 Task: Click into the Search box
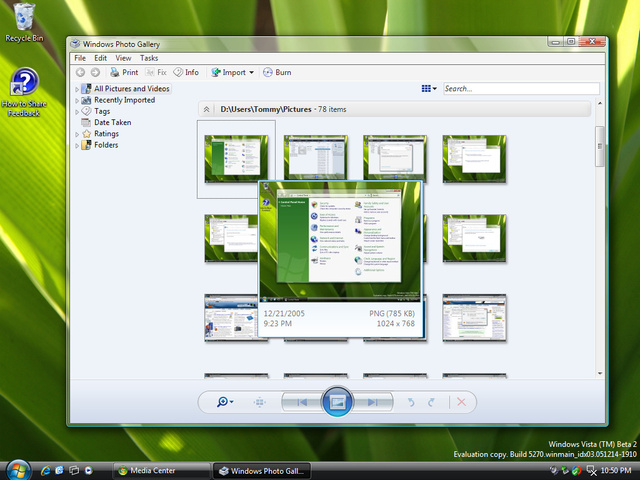[521, 89]
